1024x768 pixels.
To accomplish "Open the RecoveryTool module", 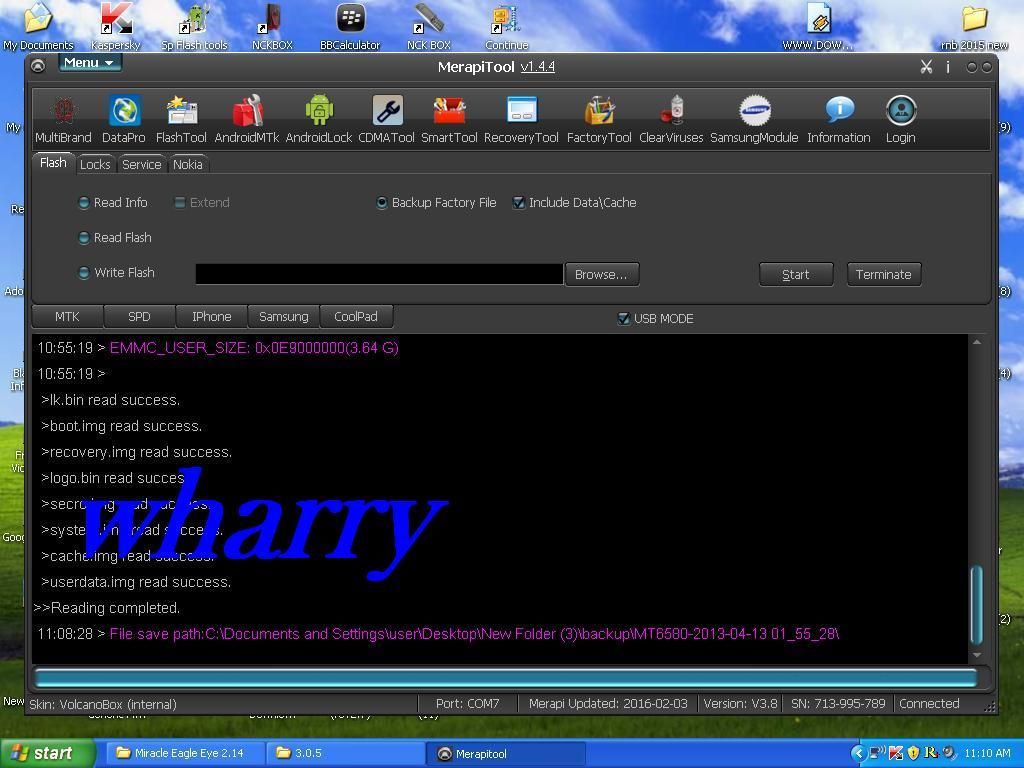I will click(521, 119).
